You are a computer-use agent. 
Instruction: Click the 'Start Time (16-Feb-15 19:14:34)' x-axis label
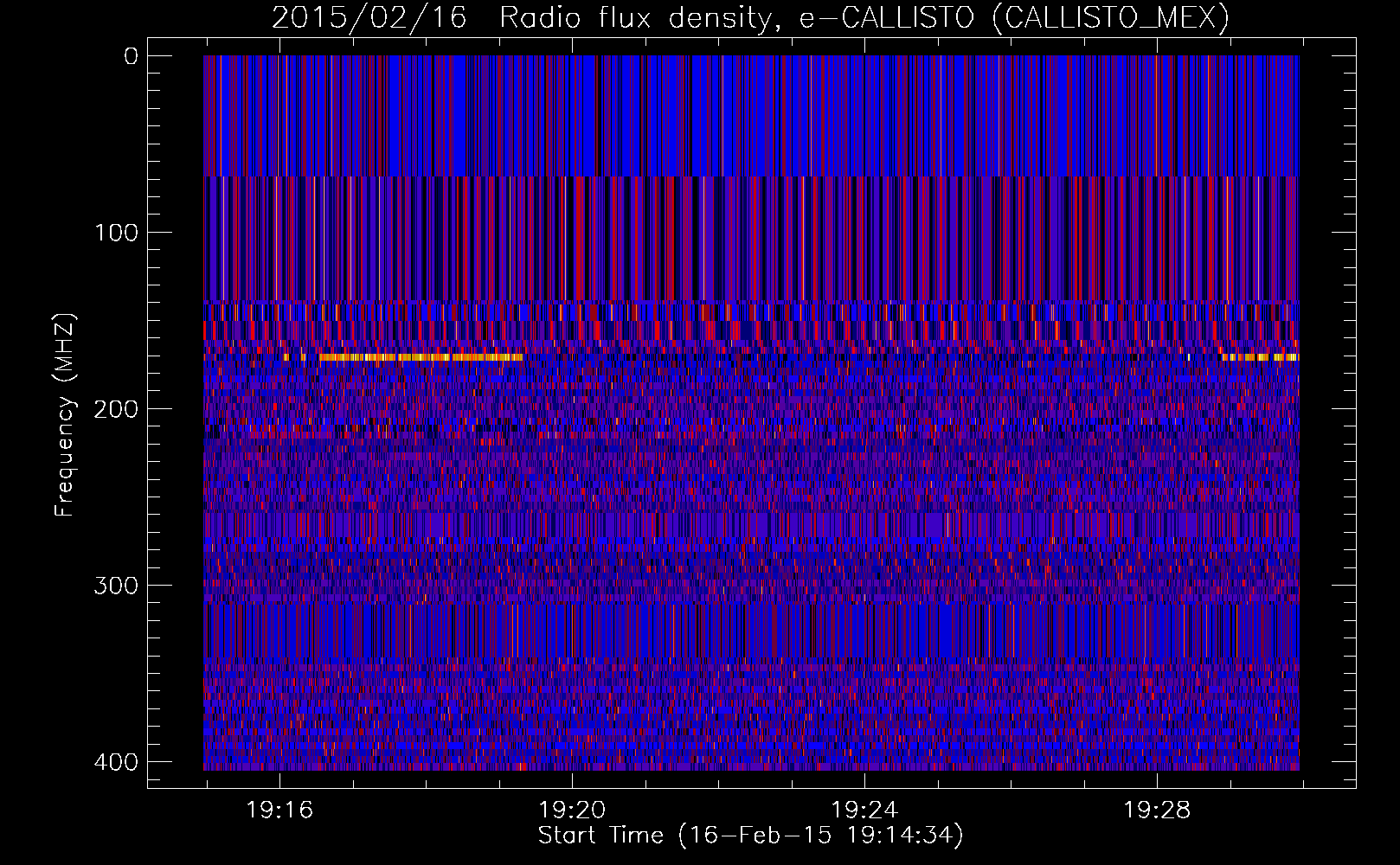pyautogui.click(x=750, y=835)
